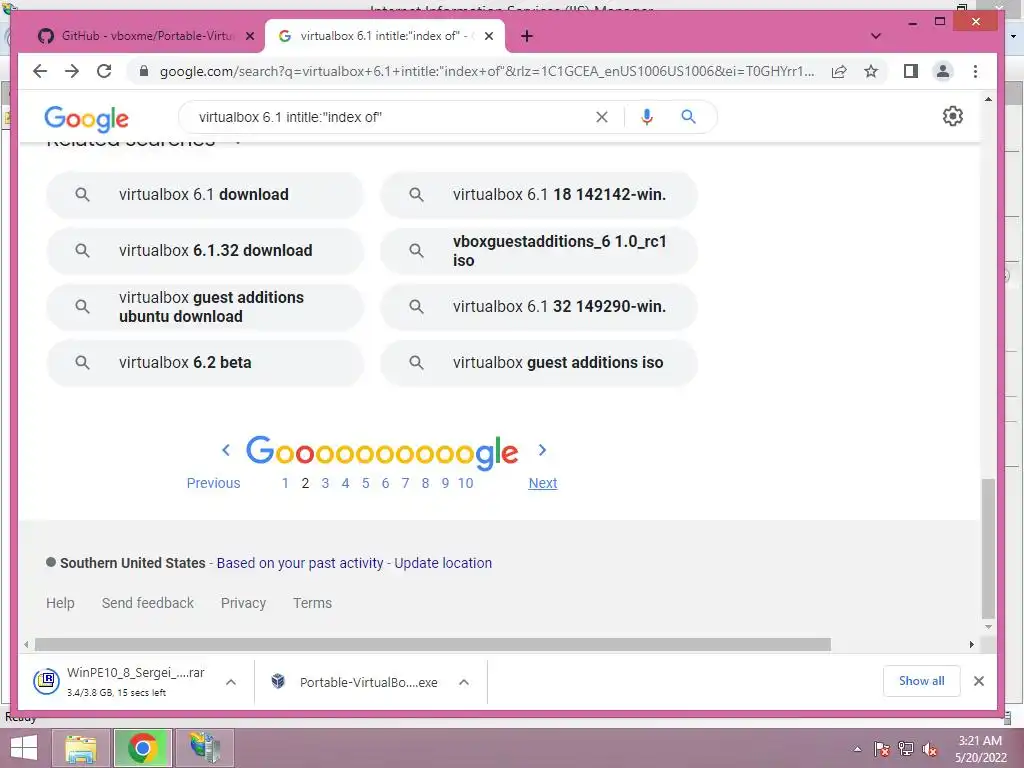Screen dimensions: 1024x768
Task: Show hidden system tray icons
Action: pyautogui.click(x=857, y=750)
